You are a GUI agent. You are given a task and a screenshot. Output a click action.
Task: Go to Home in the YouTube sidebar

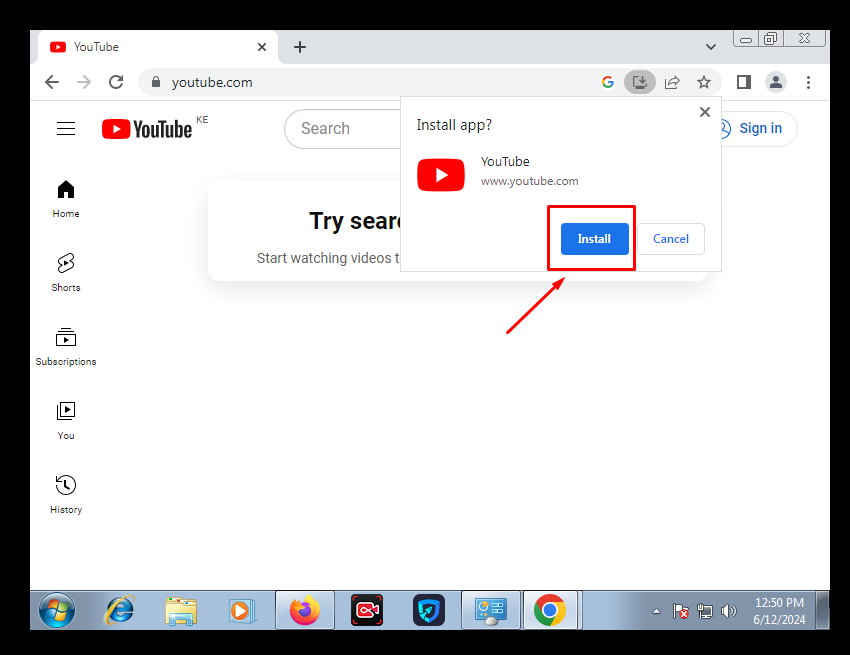(66, 199)
